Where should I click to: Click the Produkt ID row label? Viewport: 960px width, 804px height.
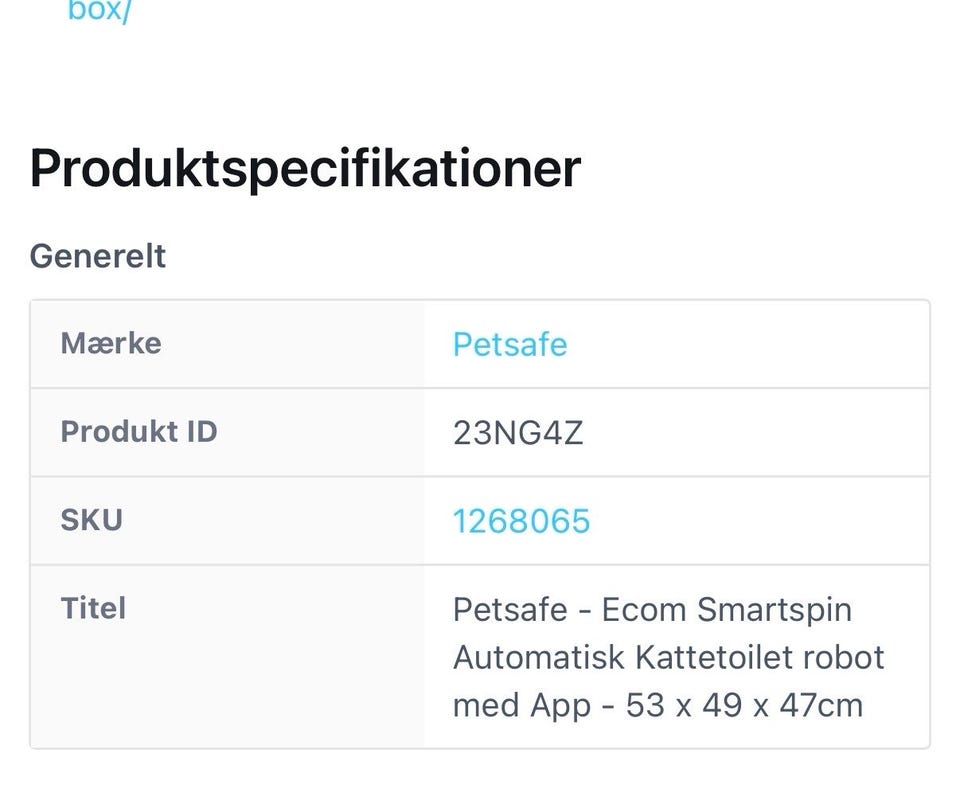[x=139, y=431]
